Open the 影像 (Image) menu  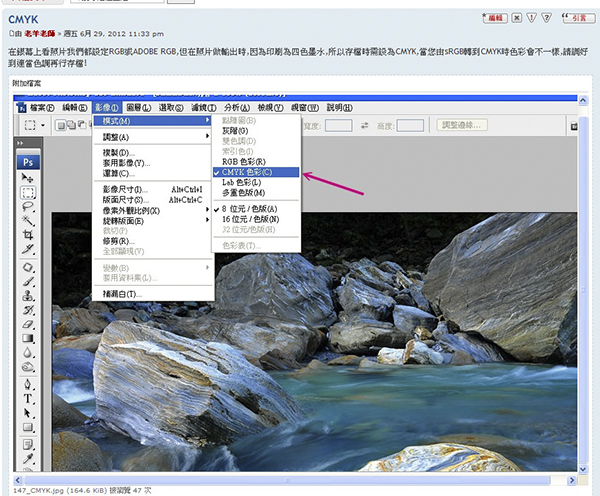click(106, 107)
